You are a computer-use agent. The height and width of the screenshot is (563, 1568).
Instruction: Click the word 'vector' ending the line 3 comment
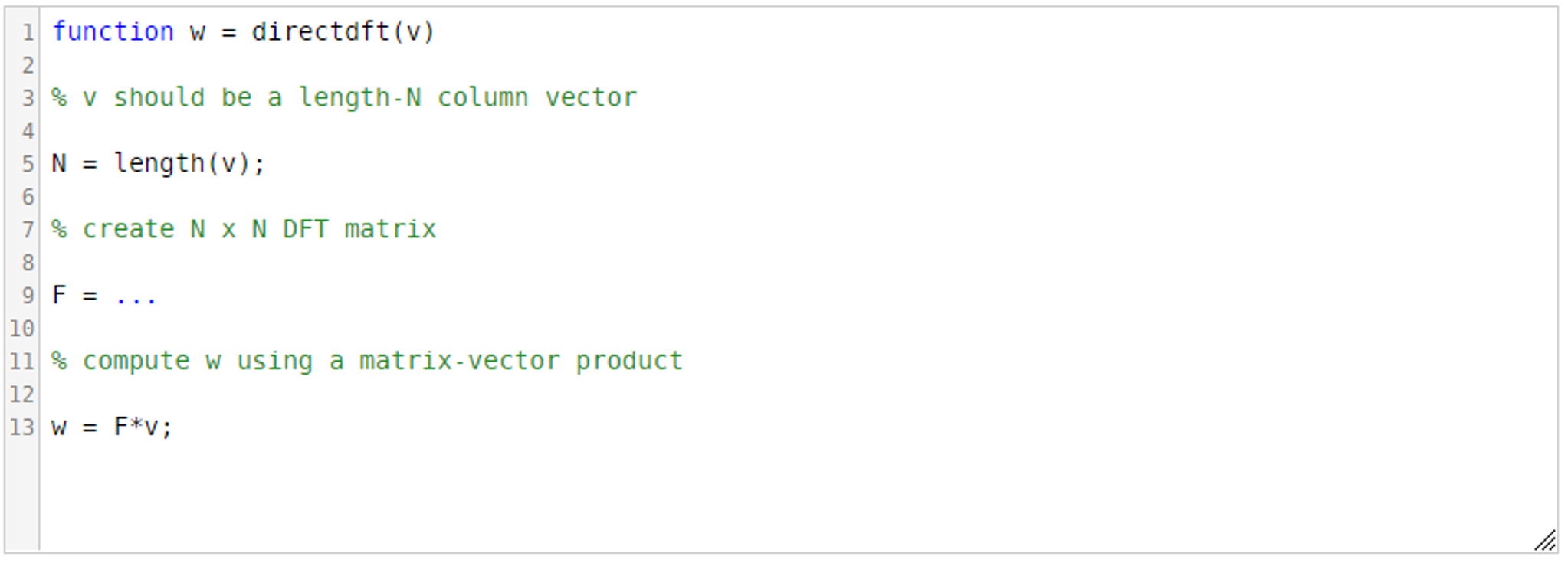pos(590,98)
